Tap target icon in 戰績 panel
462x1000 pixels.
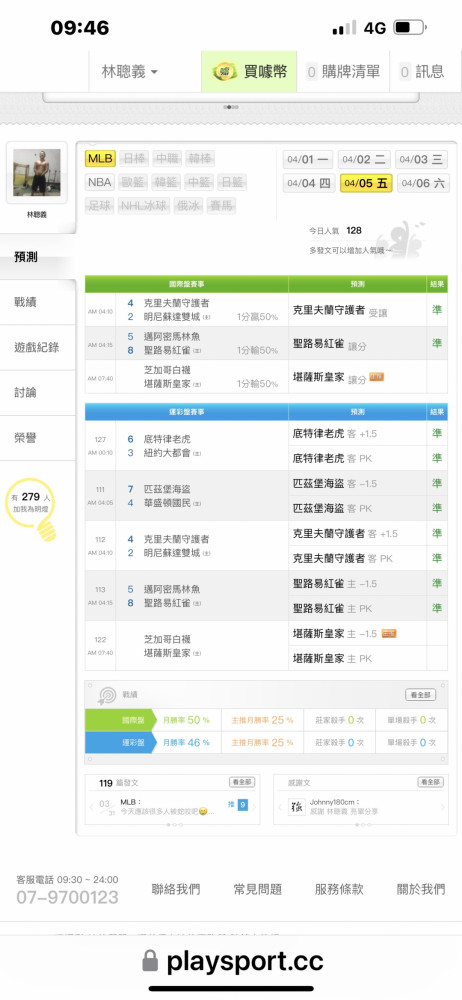click(x=107, y=695)
